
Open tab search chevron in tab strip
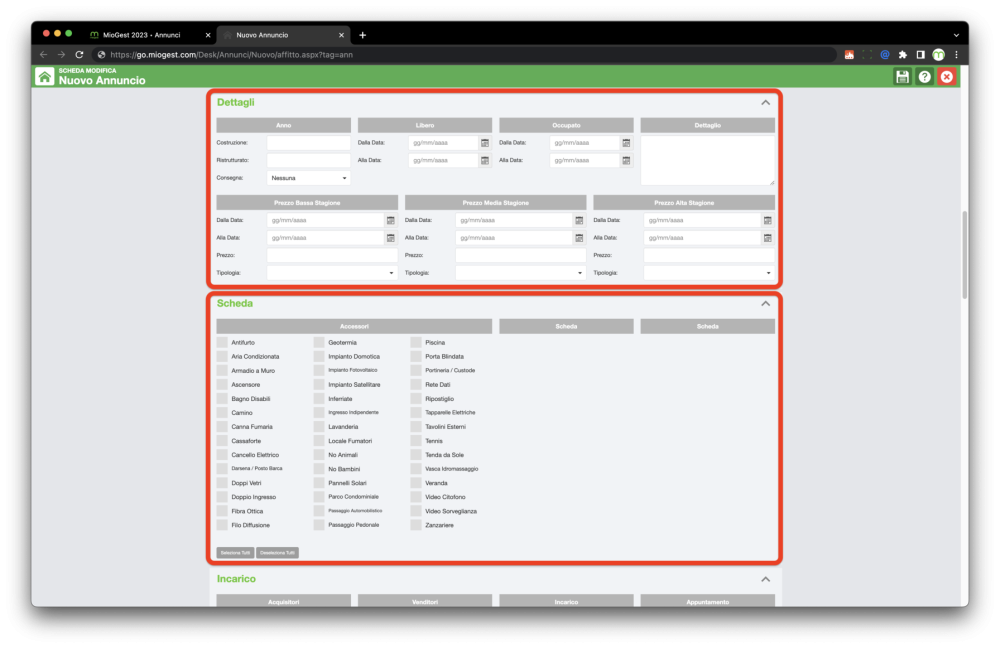pyautogui.click(x=956, y=35)
